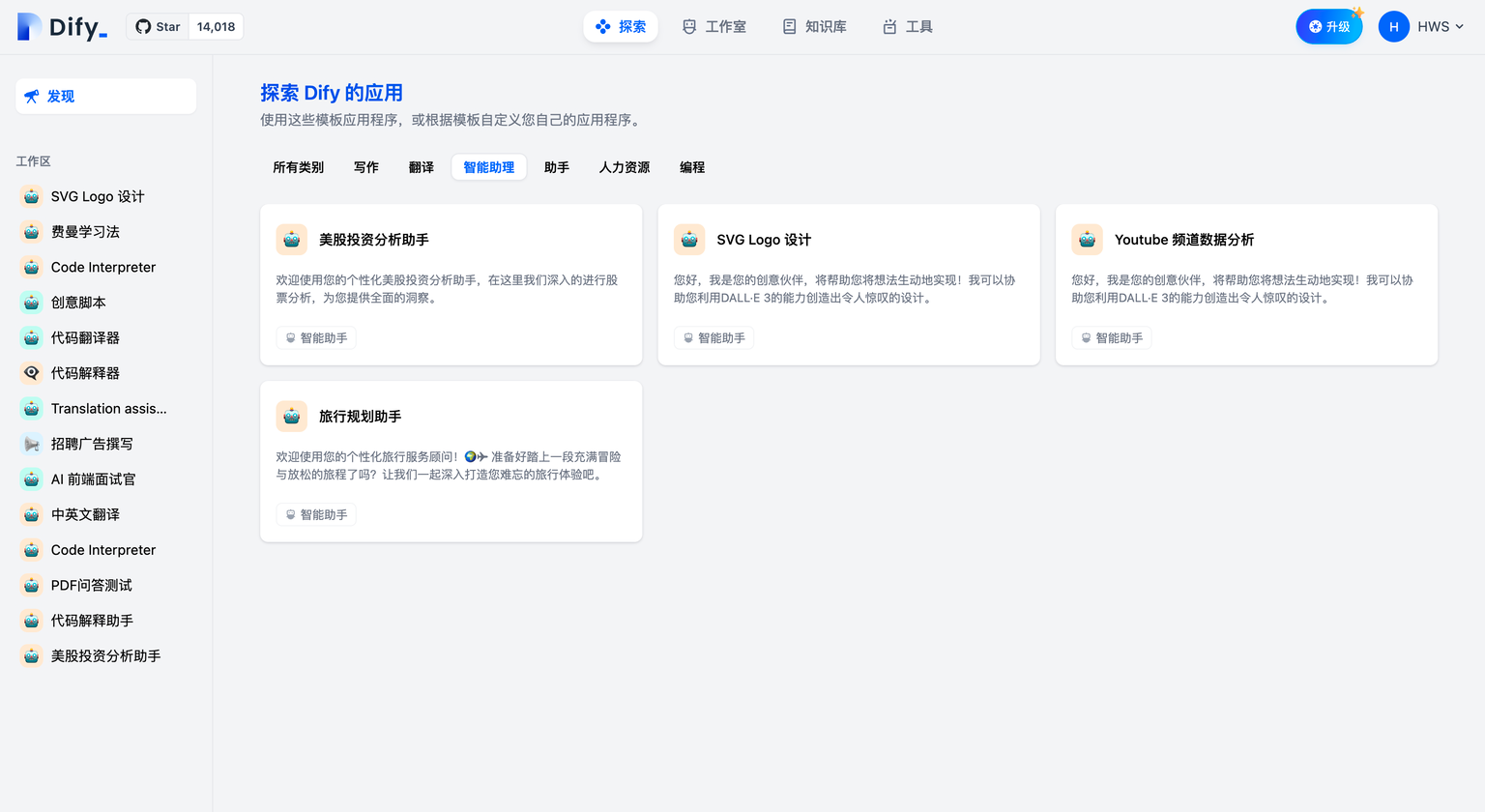Click the GitHub Star icon button
The width and height of the screenshot is (1485, 812).
144,26
